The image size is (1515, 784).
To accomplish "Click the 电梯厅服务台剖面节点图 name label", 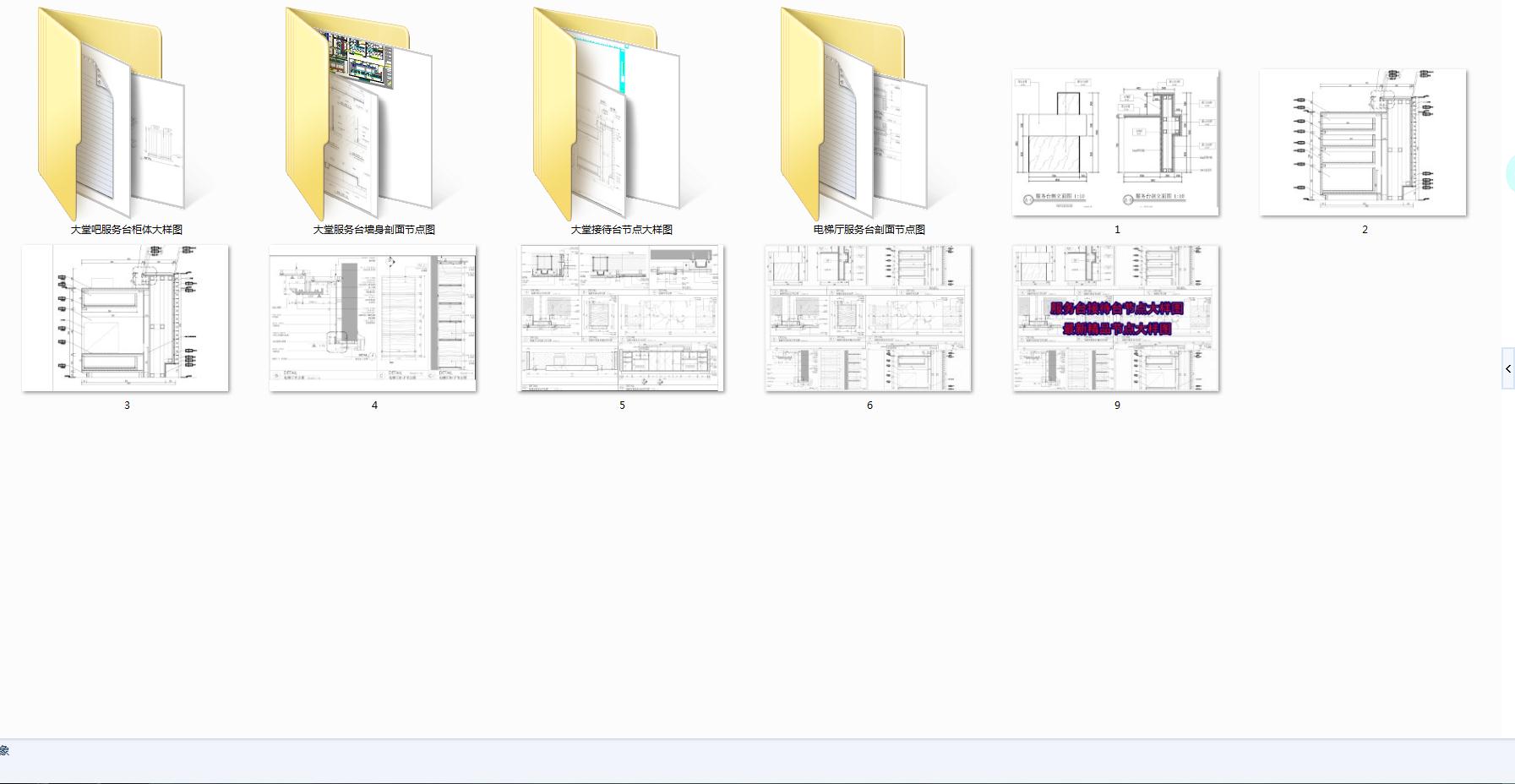I will [869, 230].
